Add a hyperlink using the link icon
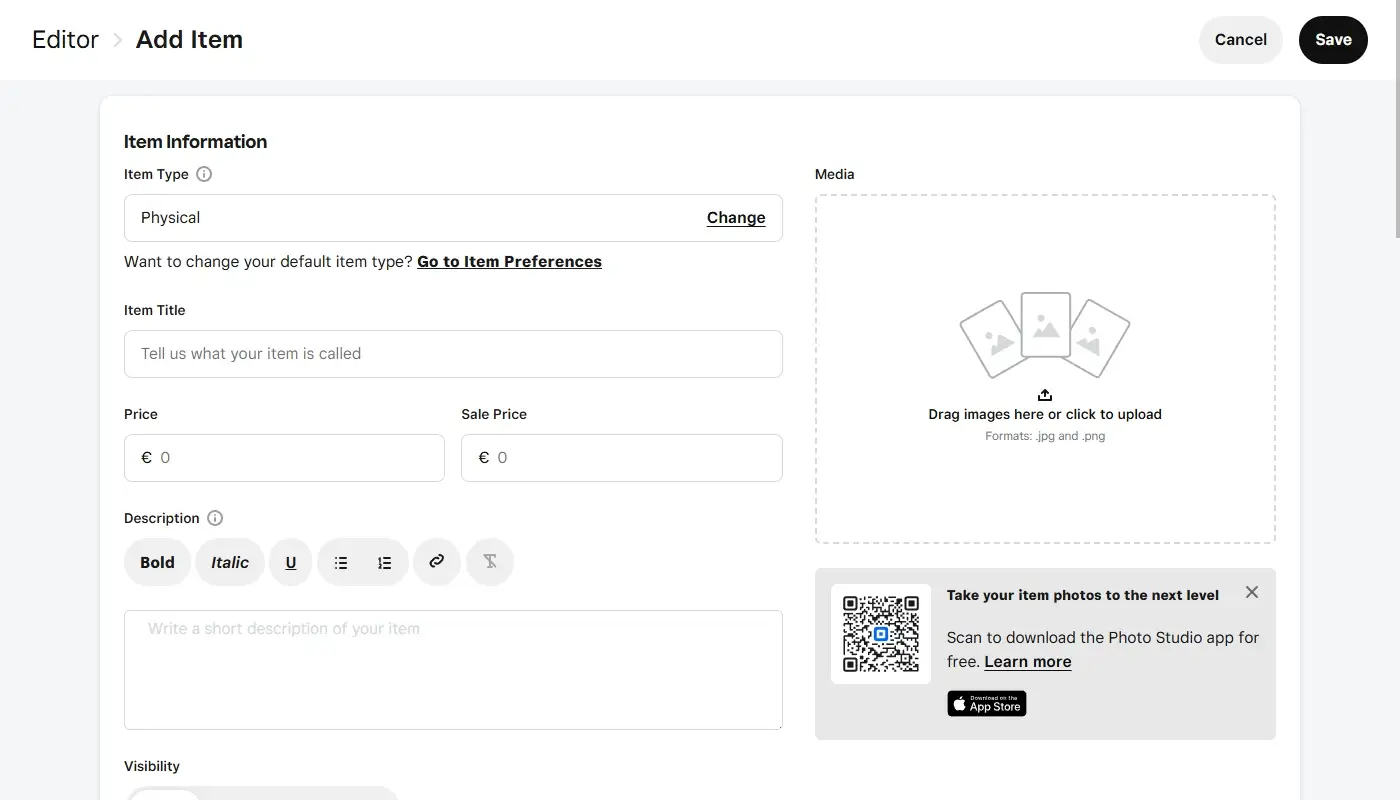The width and height of the screenshot is (1400, 800). [436, 562]
